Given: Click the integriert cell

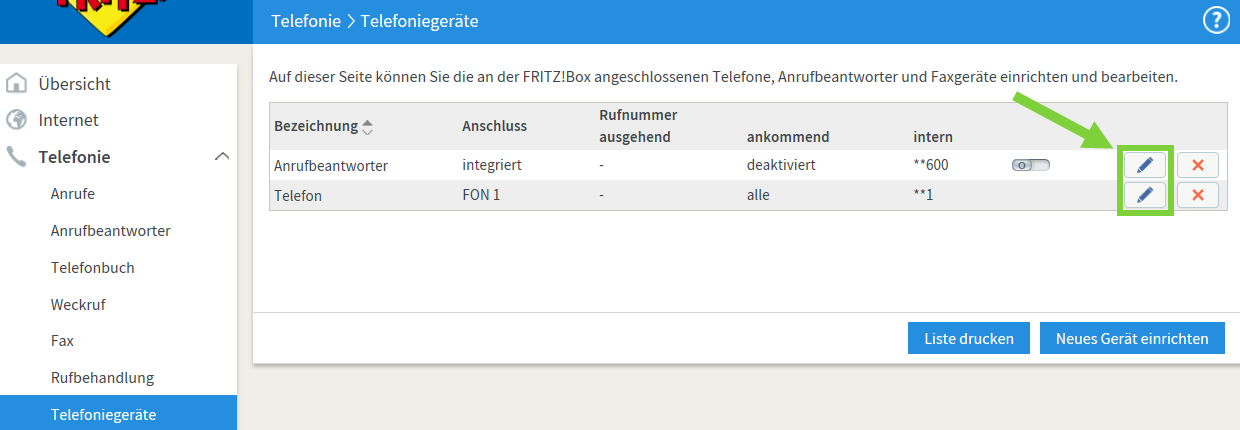Looking at the screenshot, I should pyautogui.click(x=492, y=165).
